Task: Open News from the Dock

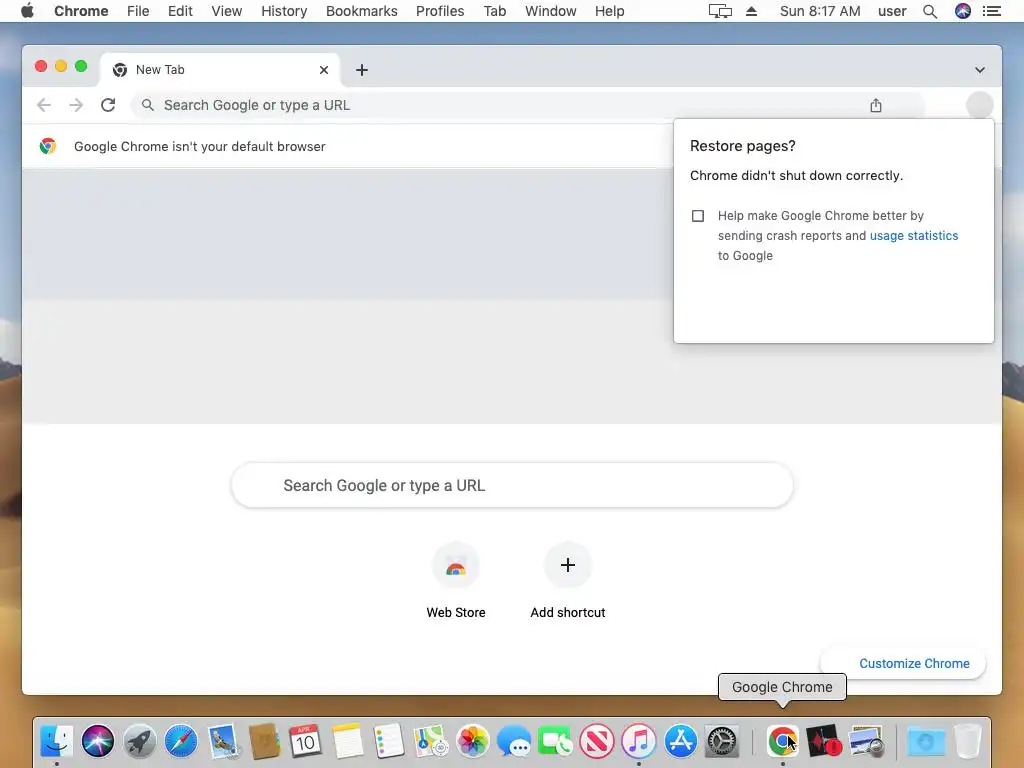Action: 597,741
